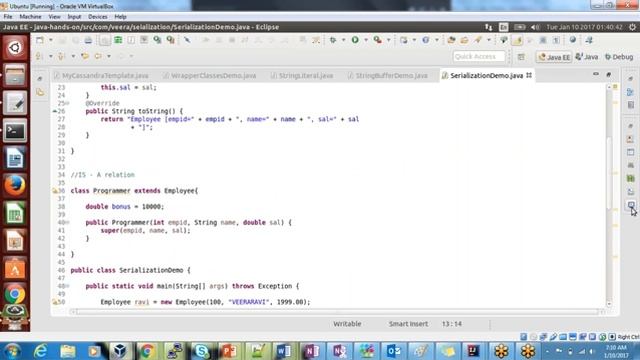Collapse the main method fold at line 48
This screenshot has height=360, width=640.
tap(67, 286)
